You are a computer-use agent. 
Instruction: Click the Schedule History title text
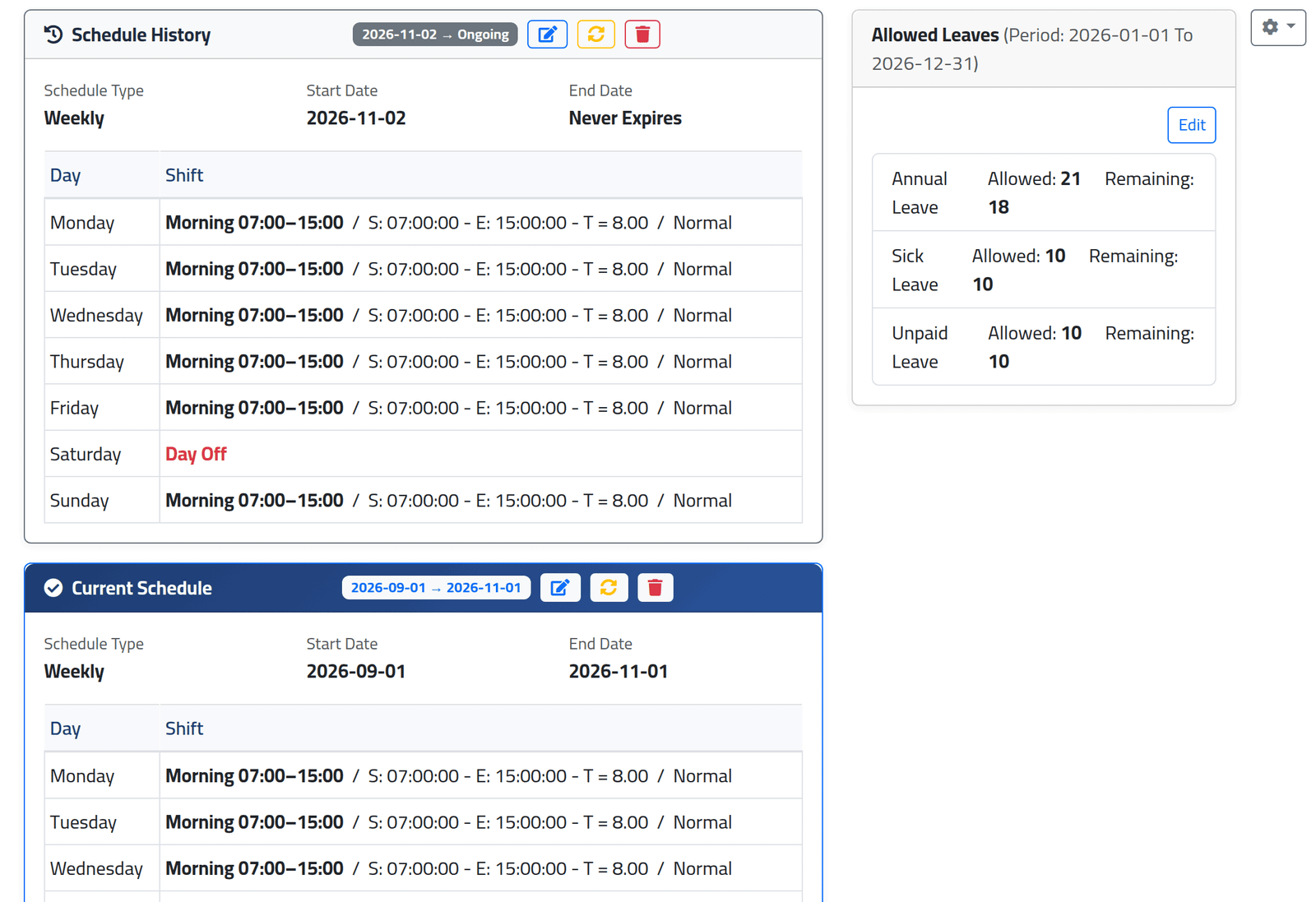click(141, 35)
